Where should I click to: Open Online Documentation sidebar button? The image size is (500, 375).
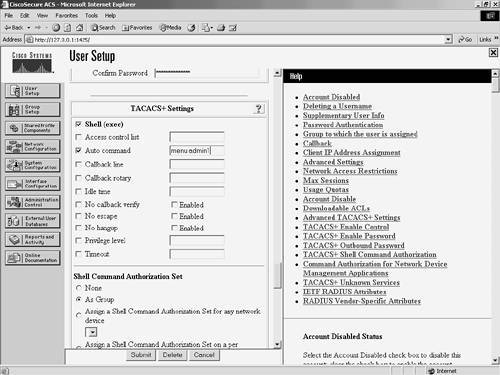click(33, 258)
